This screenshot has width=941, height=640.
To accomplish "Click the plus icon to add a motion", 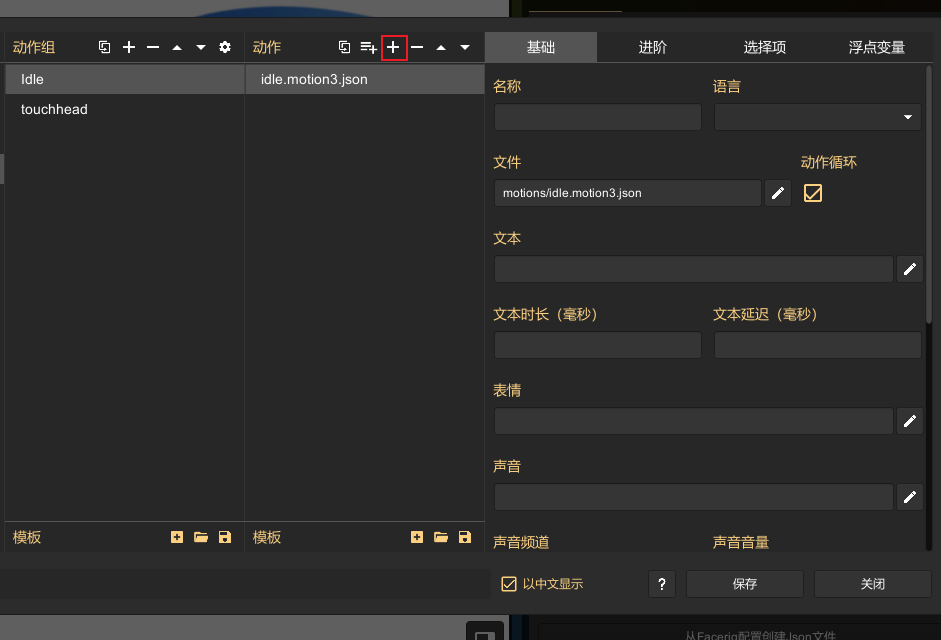I will [x=394, y=47].
